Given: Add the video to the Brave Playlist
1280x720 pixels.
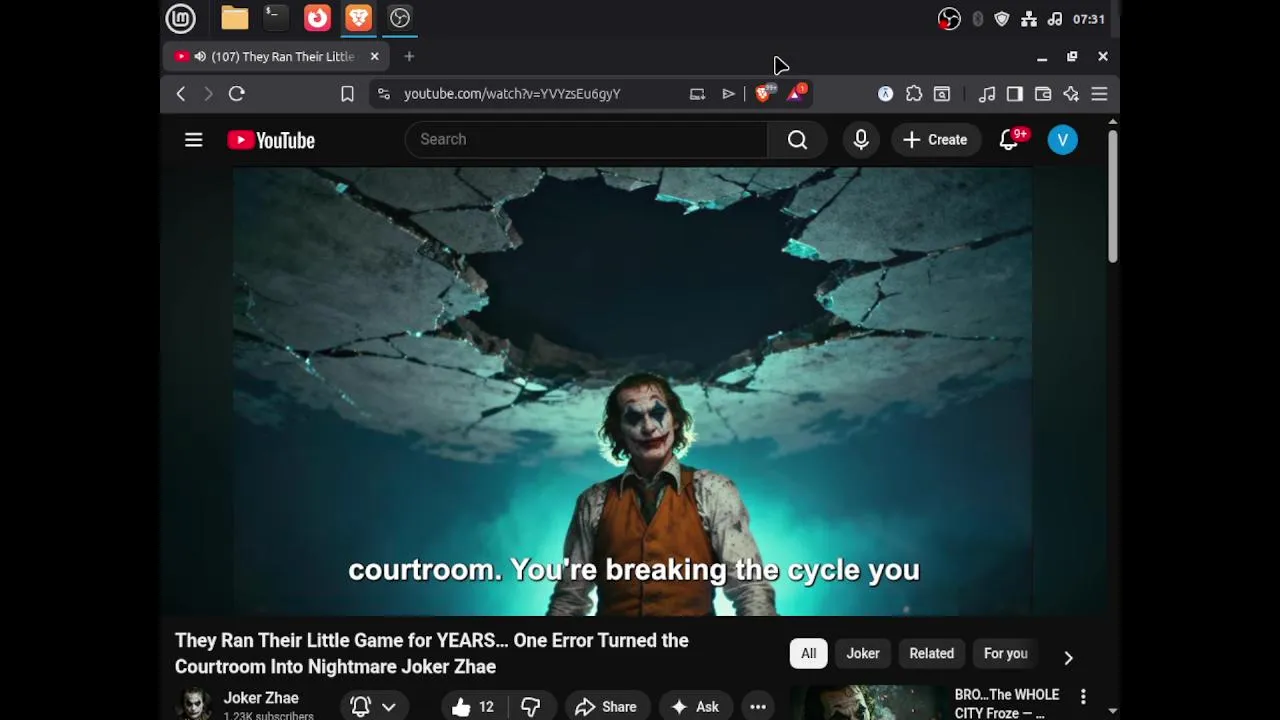Looking at the screenshot, I should (728, 94).
